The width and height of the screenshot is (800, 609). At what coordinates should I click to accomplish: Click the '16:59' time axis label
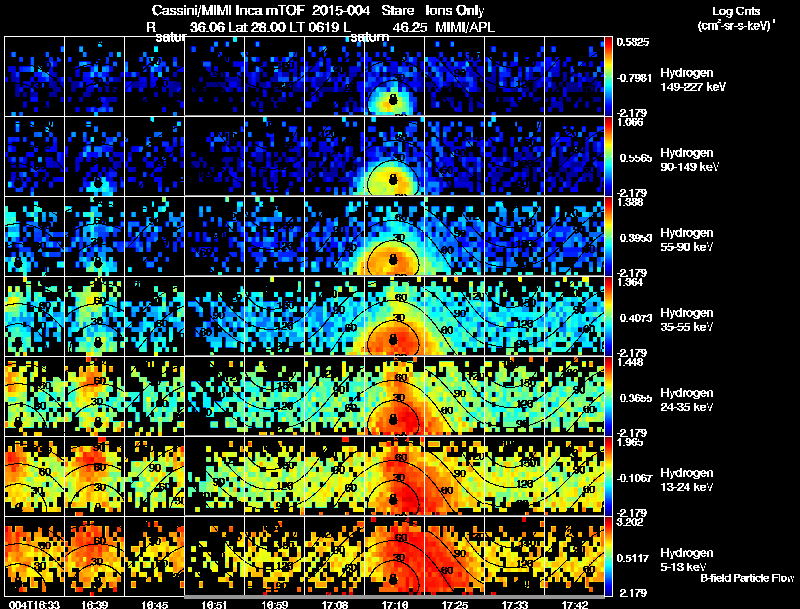274,604
